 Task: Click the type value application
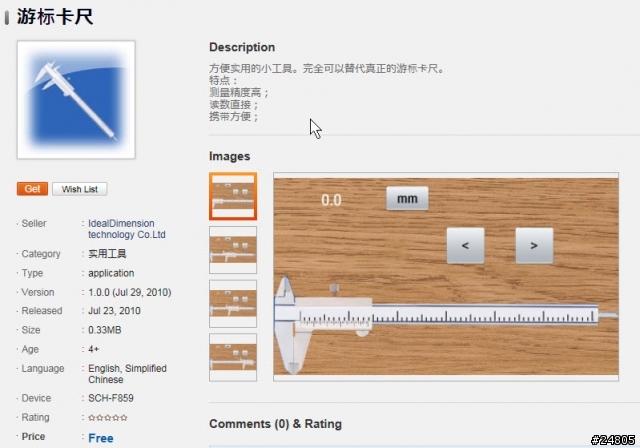coord(111,273)
